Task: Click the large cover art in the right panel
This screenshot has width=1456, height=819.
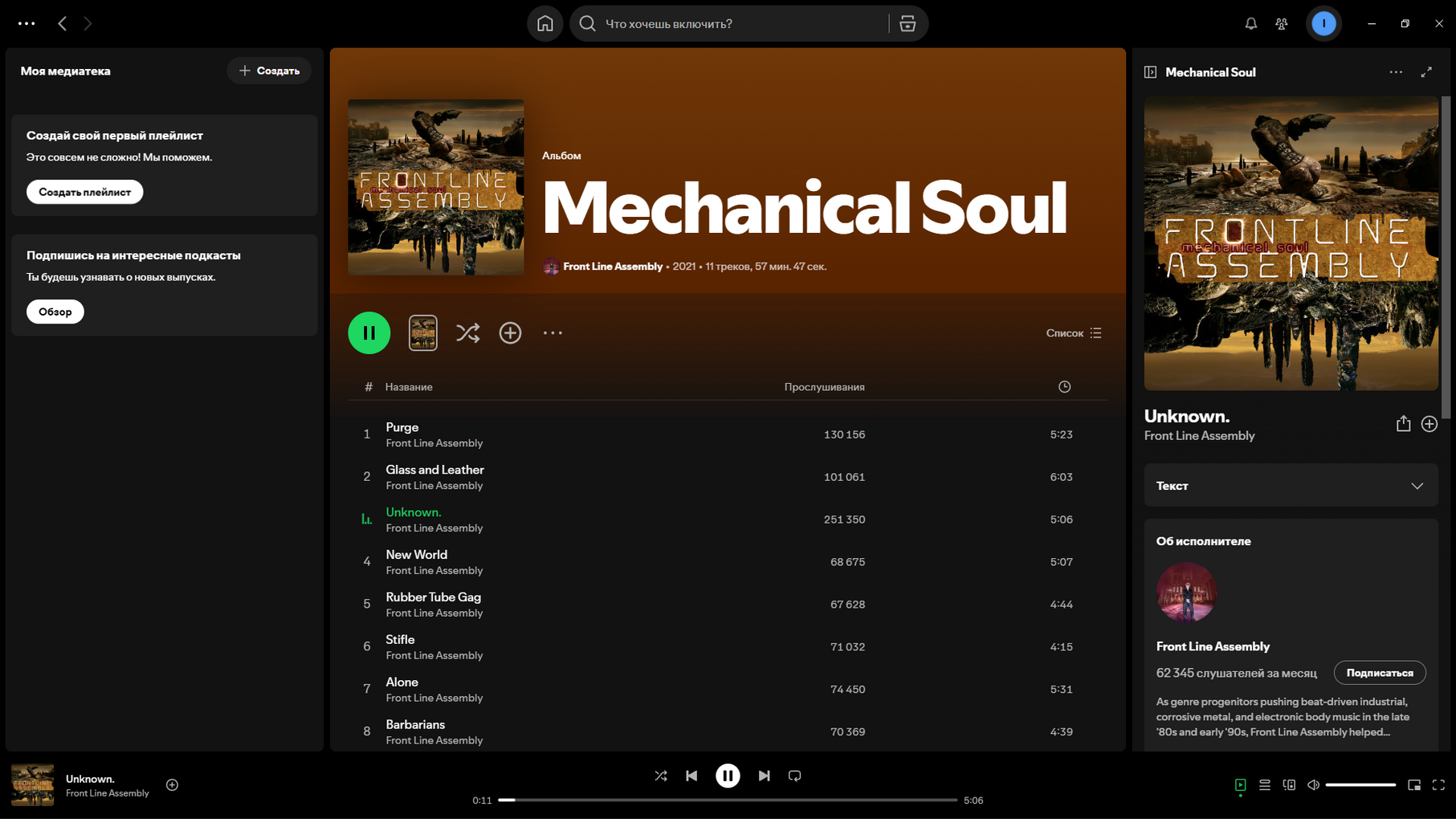Action: coord(1291,243)
